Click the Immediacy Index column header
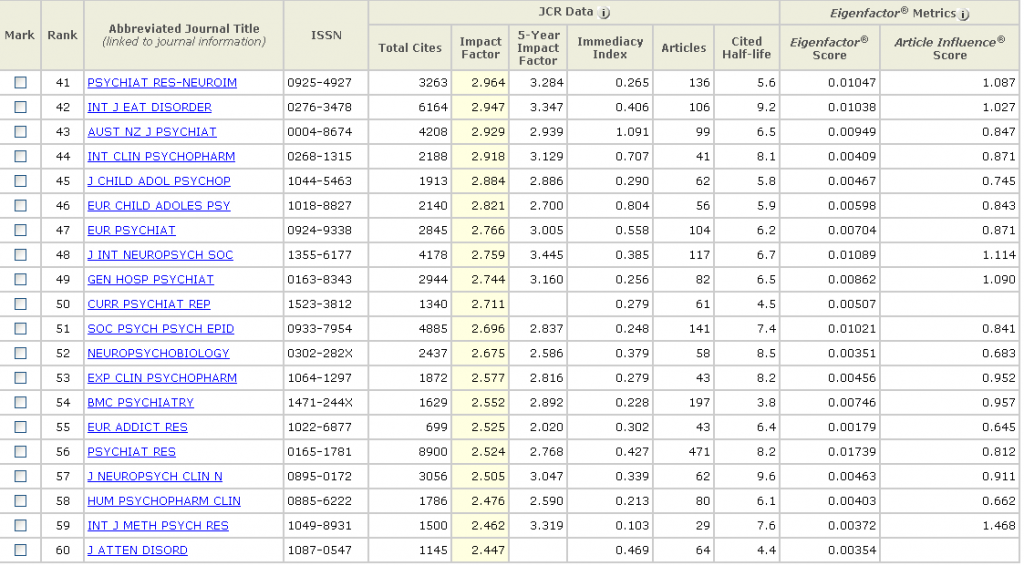The image size is (1024, 566). (x=610, y=48)
